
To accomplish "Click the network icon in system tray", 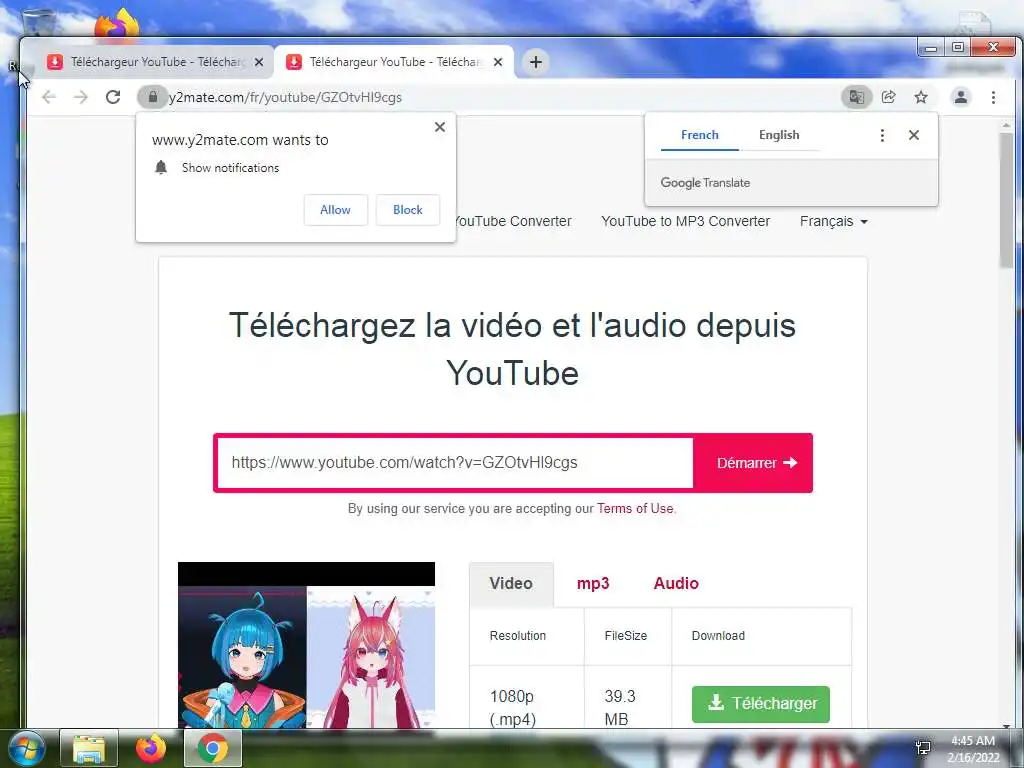I will [923, 748].
